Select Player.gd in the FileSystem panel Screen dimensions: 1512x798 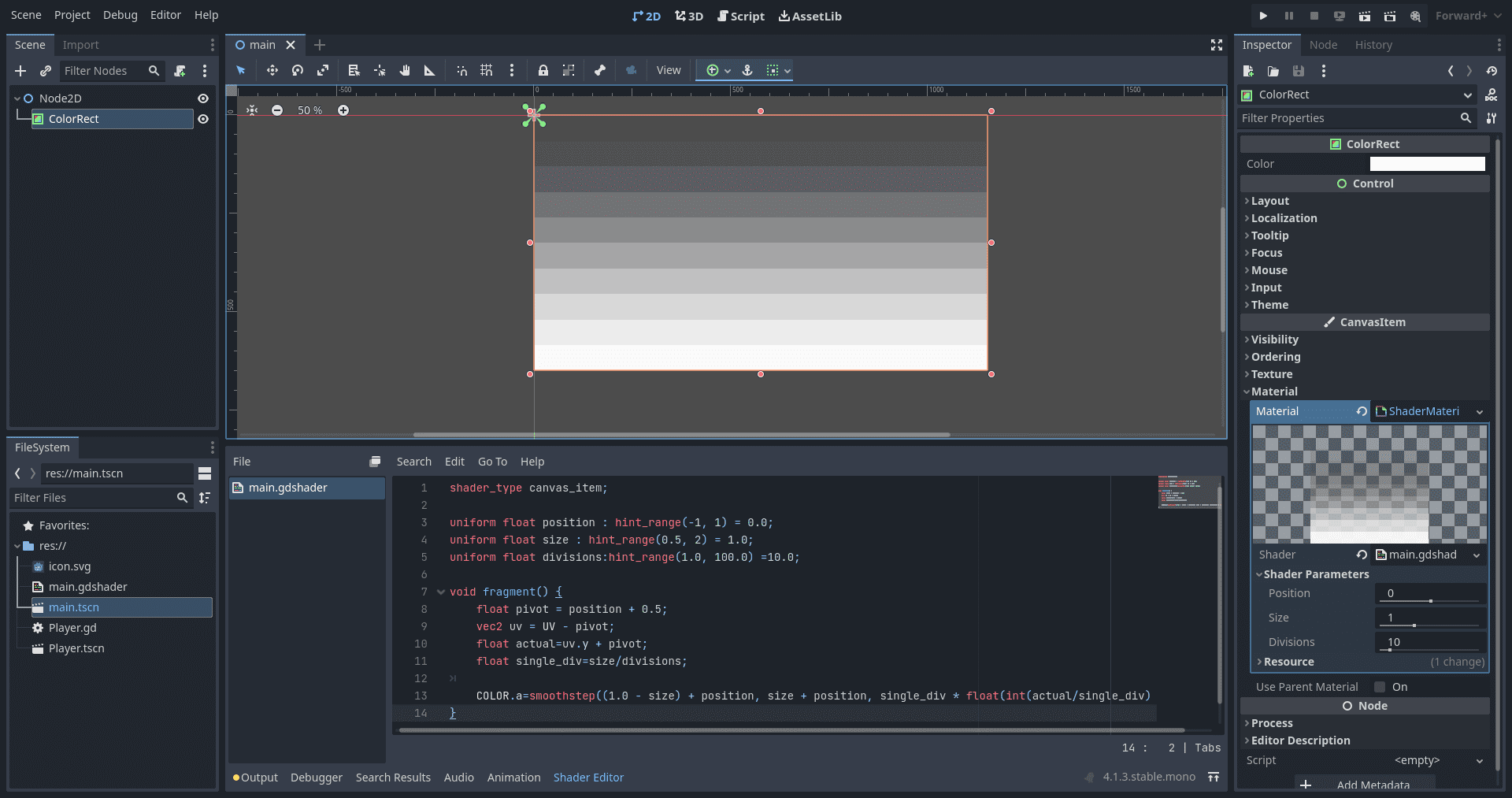click(72, 628)
